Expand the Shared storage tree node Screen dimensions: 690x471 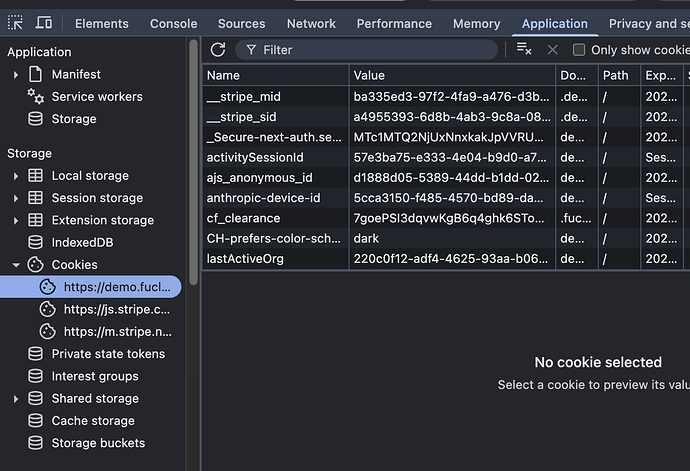point(16,399)
